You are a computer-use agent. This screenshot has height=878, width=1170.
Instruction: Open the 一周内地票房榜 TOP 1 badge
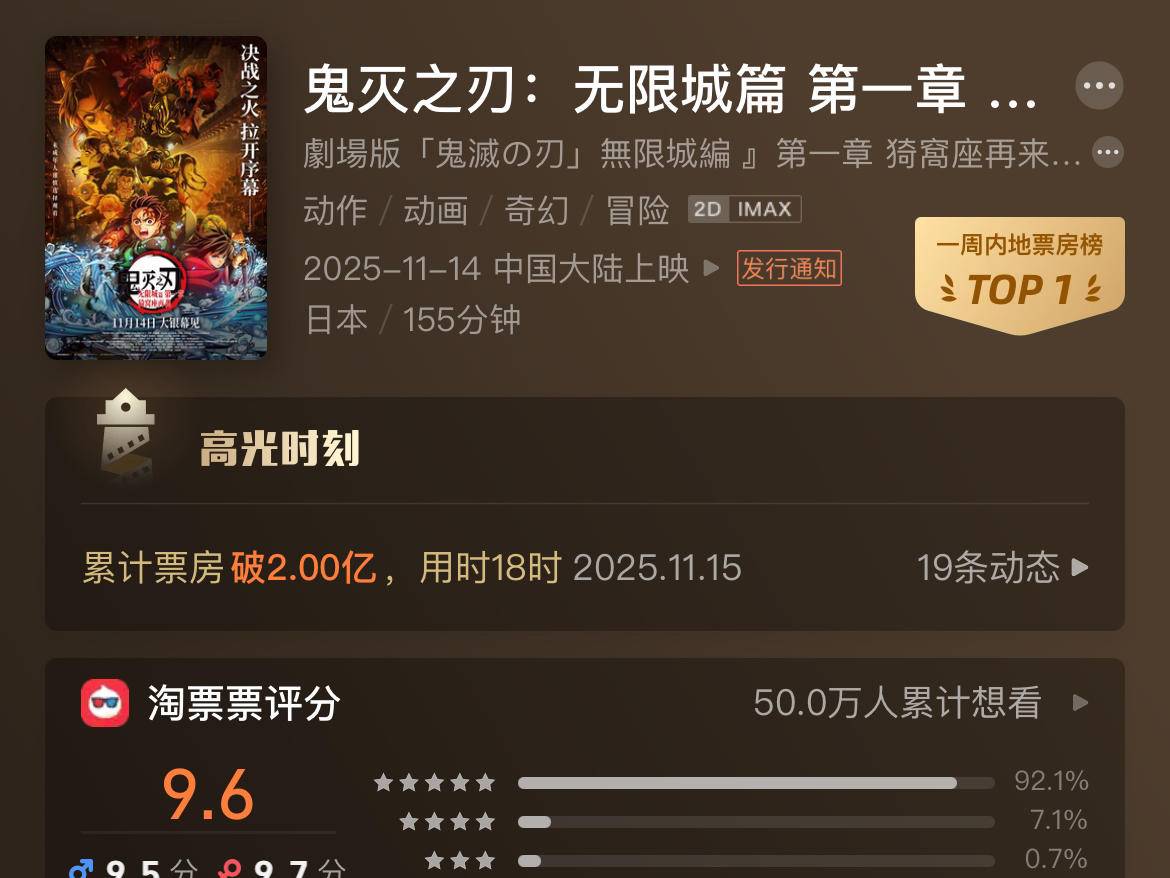[x=1019, y=274]
